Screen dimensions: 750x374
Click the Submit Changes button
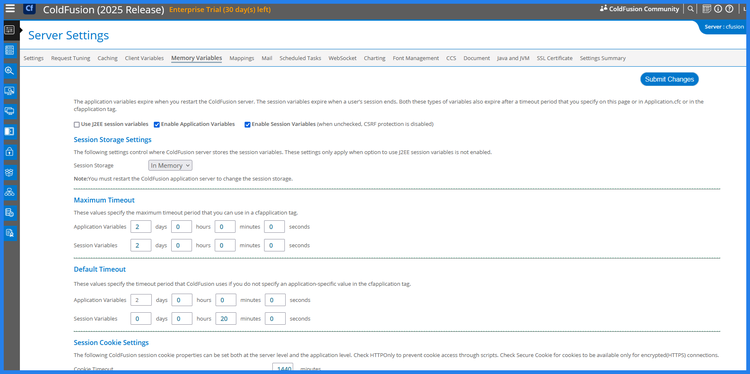click(x=669, y=79)
